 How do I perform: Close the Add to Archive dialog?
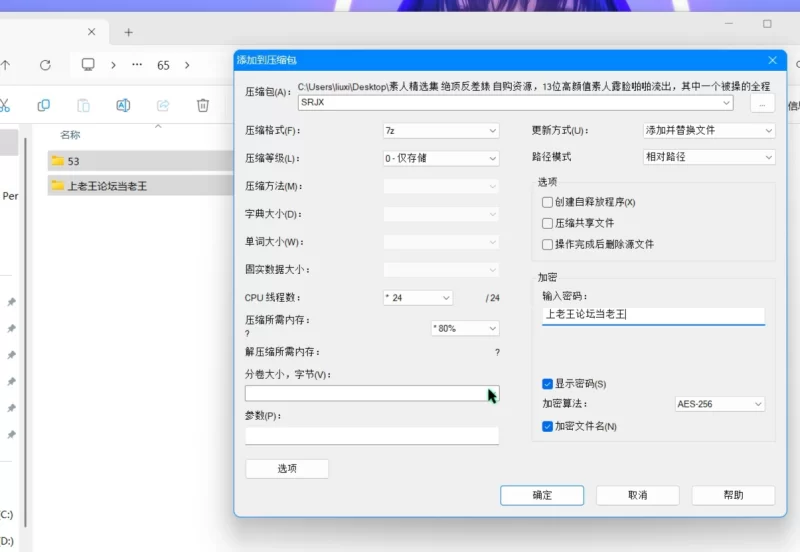click(772, 60)
